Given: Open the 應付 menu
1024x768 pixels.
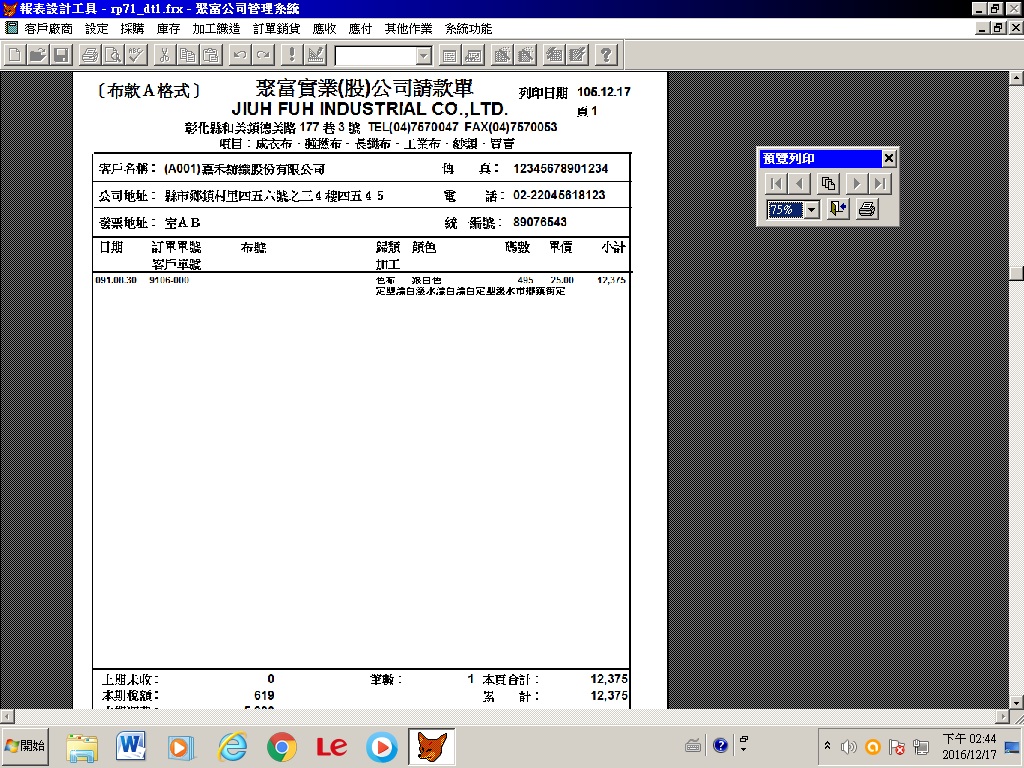Looking at the screenshot, I should click(x=360, y=29).
